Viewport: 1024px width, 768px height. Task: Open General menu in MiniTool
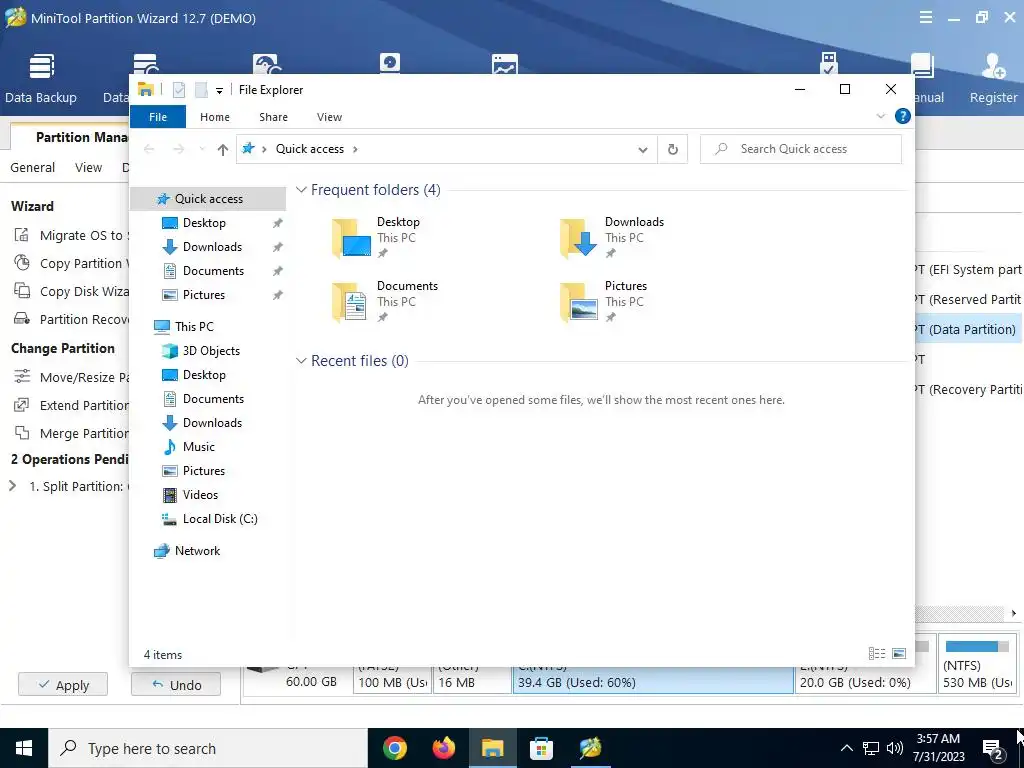33,167
